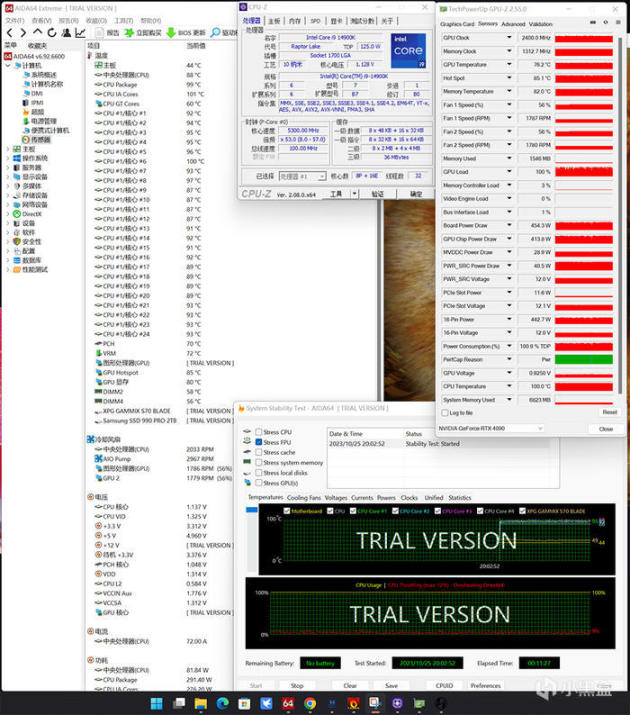The image size is (630, 715).
Task: Expand the 主板 tree node
Action: pyautogui.click(x=8, y=149)
